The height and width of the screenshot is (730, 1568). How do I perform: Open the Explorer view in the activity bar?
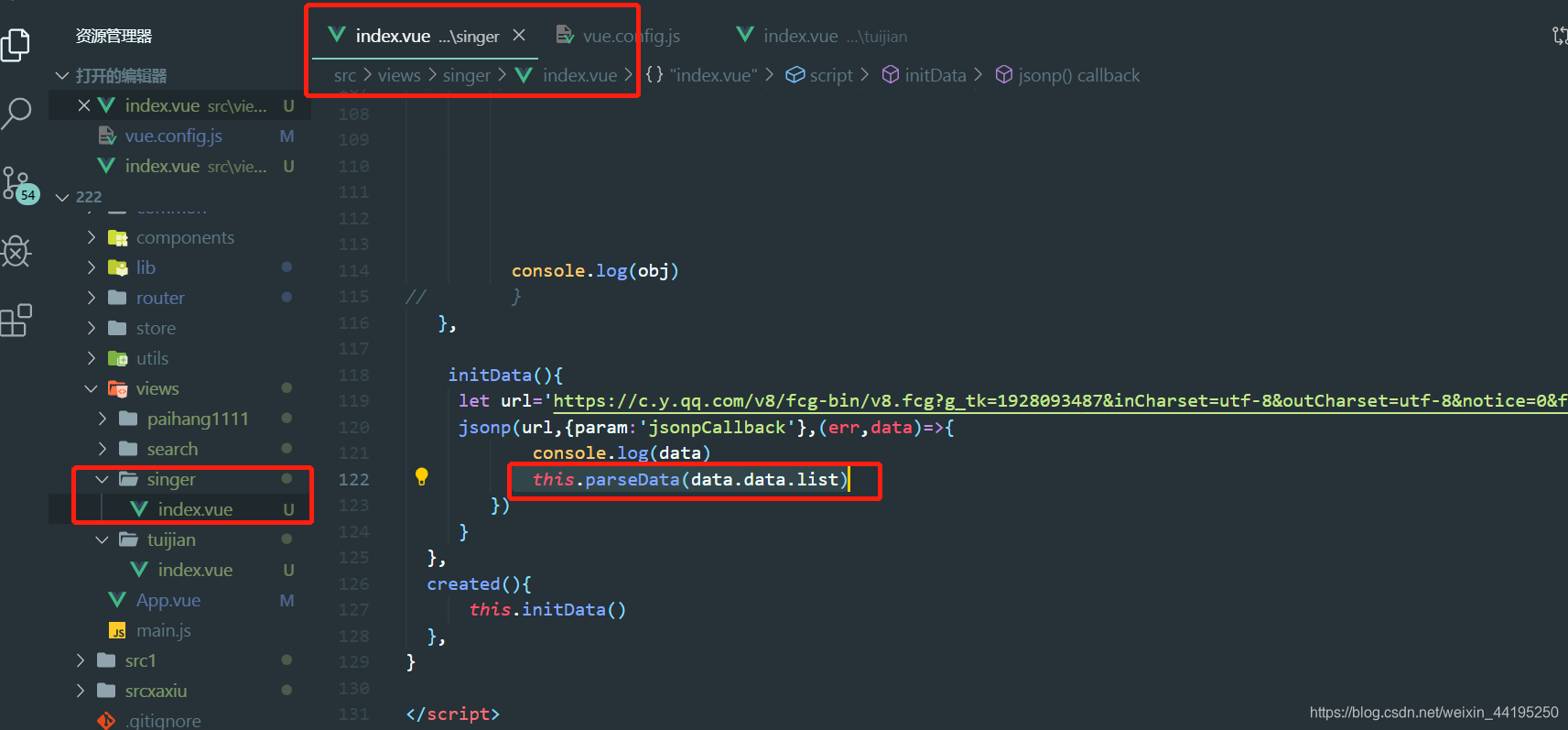point(16,45)
